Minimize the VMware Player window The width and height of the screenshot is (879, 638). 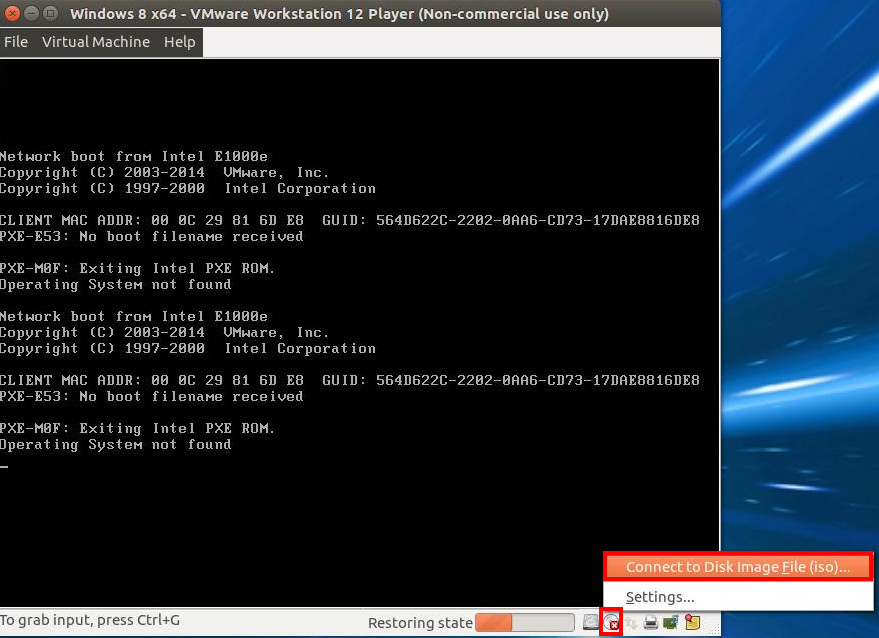click(x=31, y=13)
